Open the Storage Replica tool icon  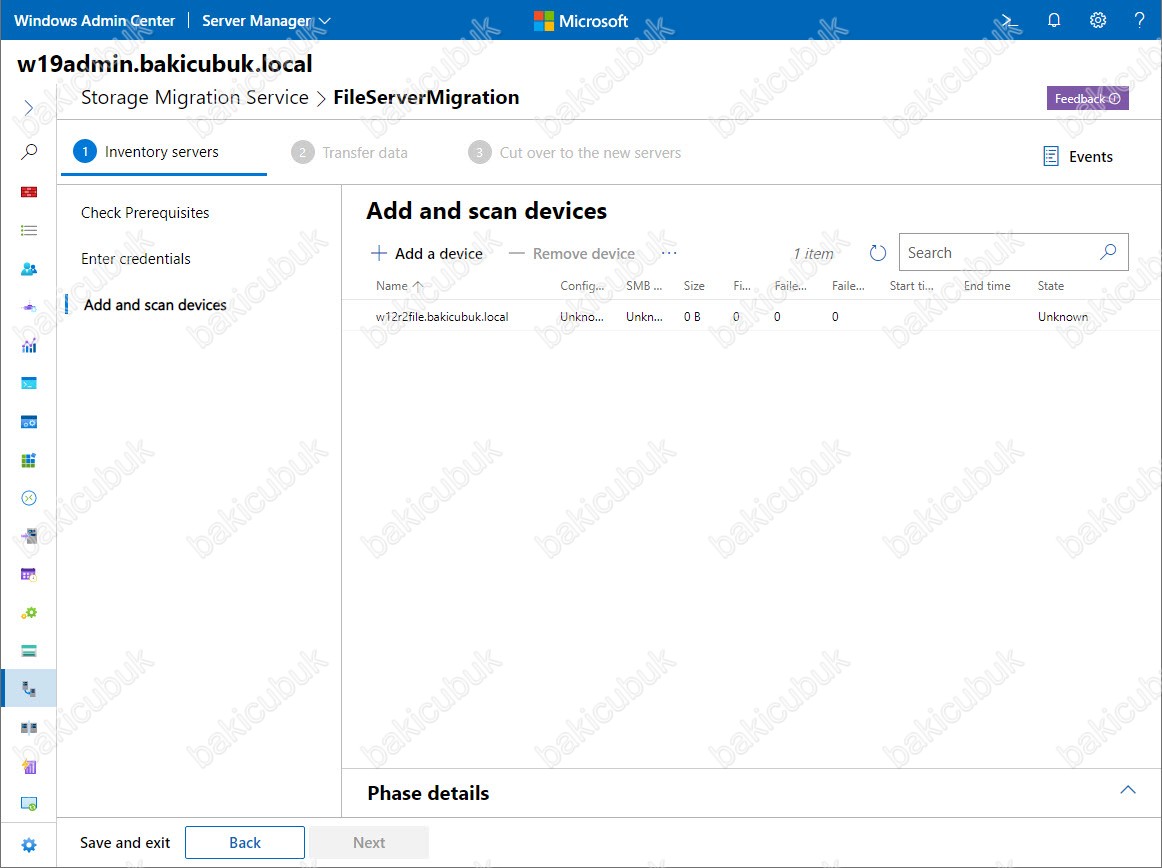tap(28, 728)
